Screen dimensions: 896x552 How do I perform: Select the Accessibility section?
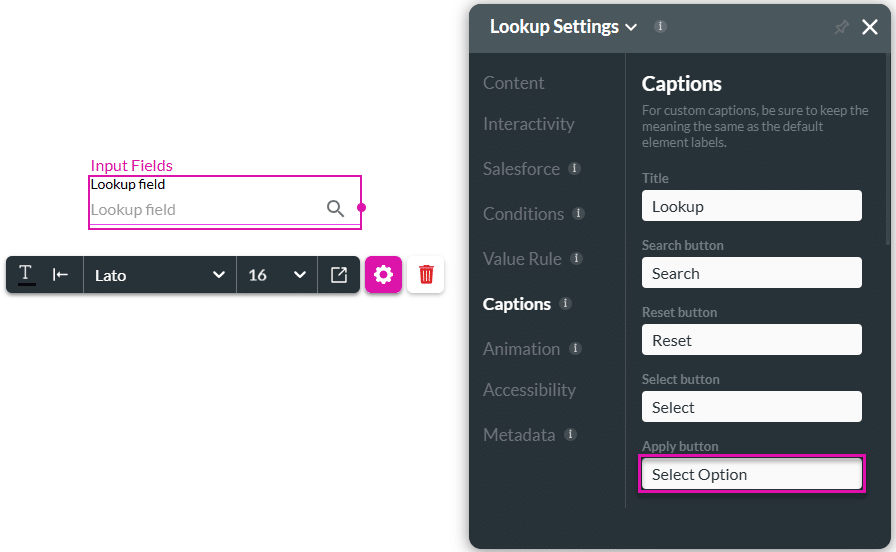(529, 390)
